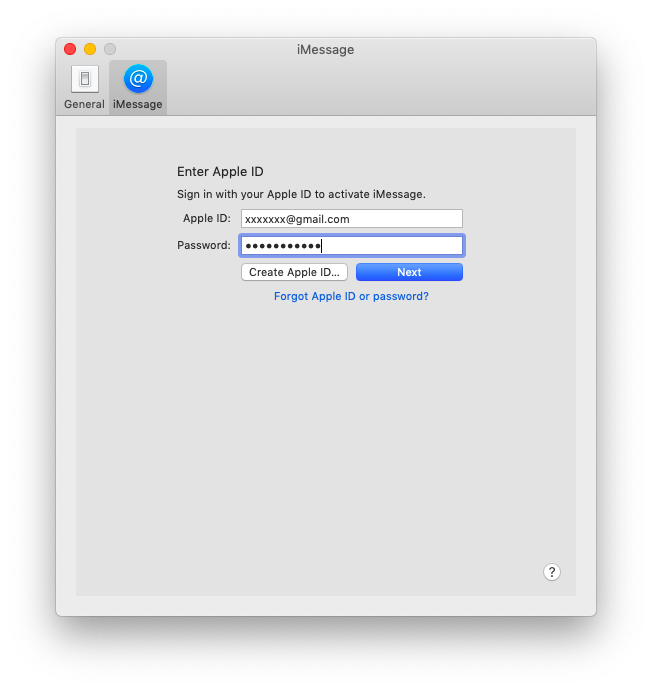Select the iMessage preferences tab
The height and width of the screenshot is (690, 652).
[138, 88]
